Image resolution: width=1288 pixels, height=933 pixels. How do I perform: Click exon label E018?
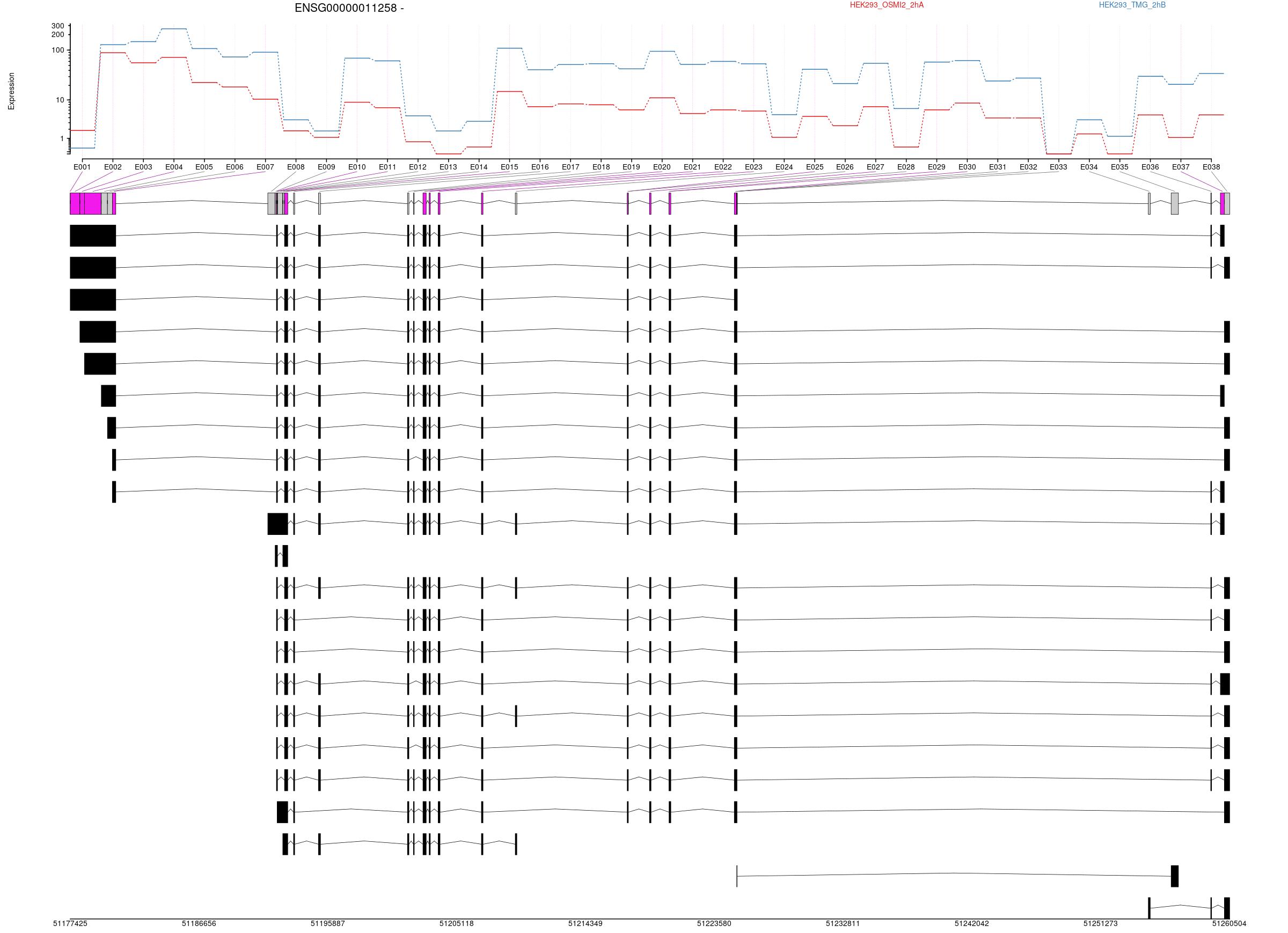pos(601,167)
